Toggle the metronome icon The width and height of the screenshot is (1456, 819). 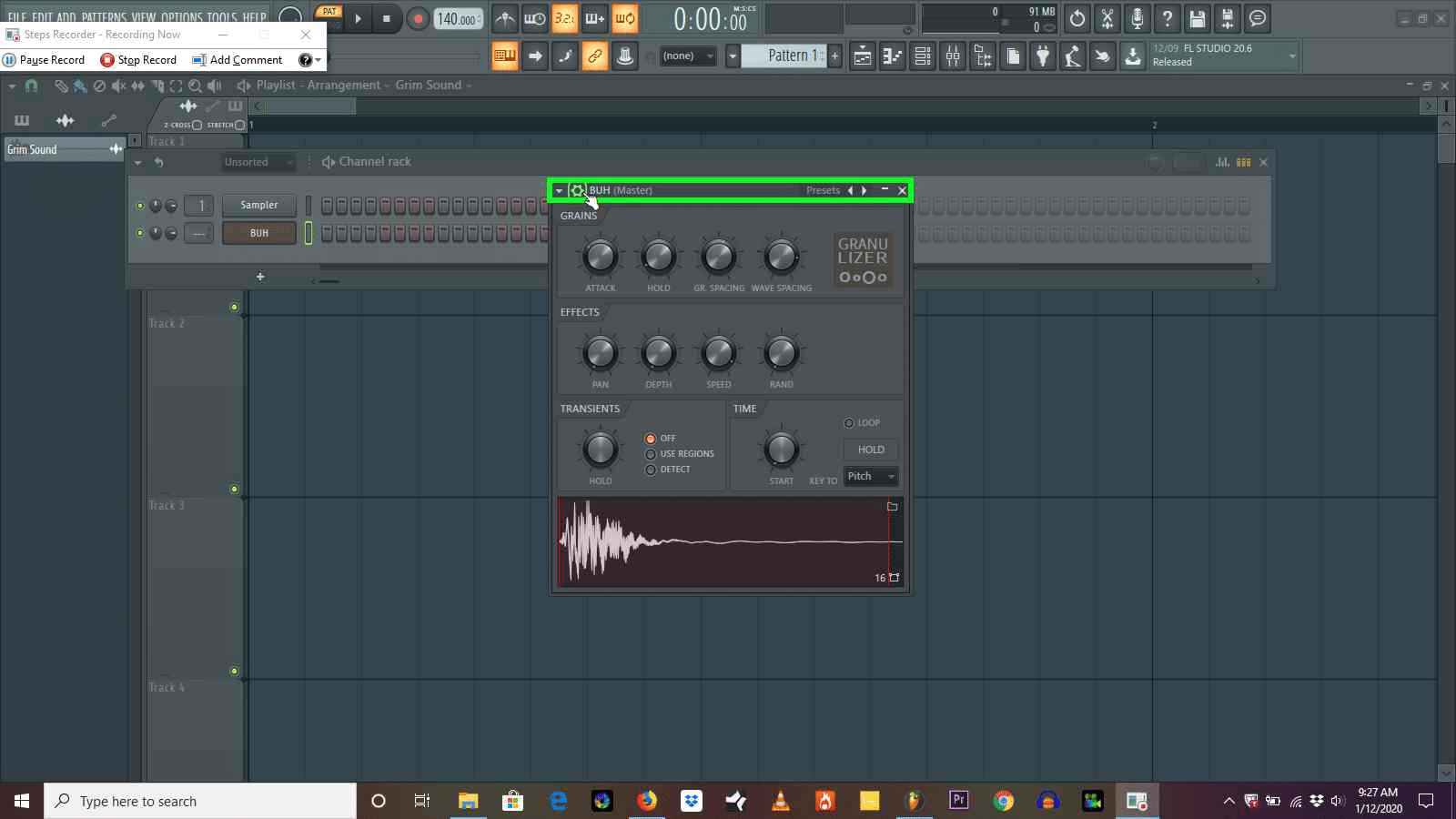pos(504,18)
